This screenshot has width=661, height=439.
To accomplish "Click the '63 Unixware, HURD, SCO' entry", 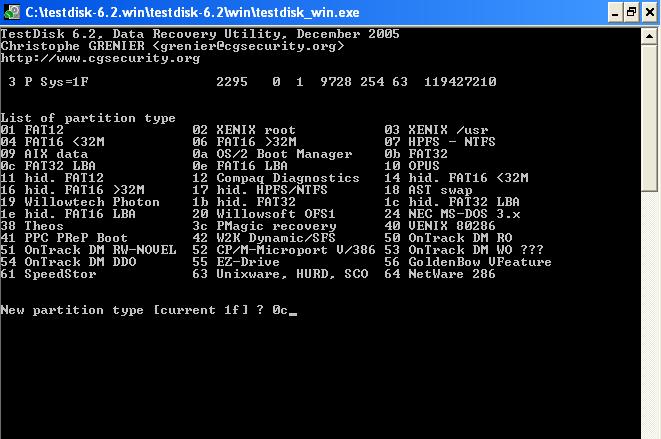I will tap(280, 274).
